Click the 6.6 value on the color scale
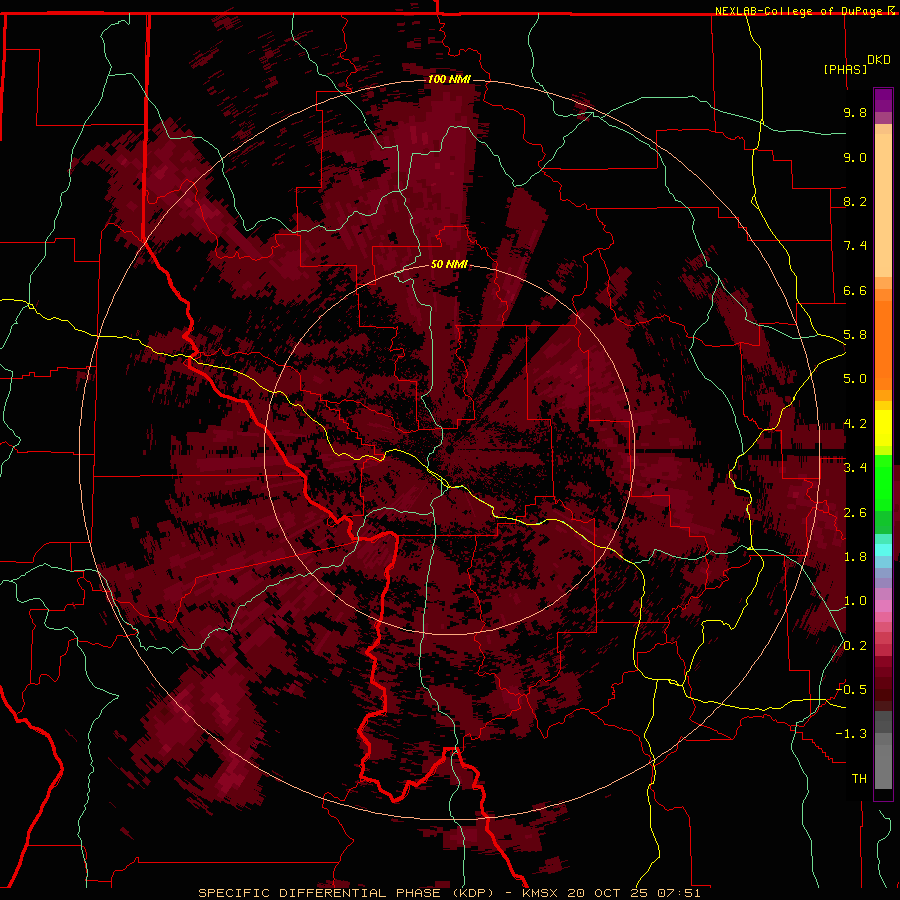Image resolution: width=900 pixels, height=900 pixels. (855, 290)
